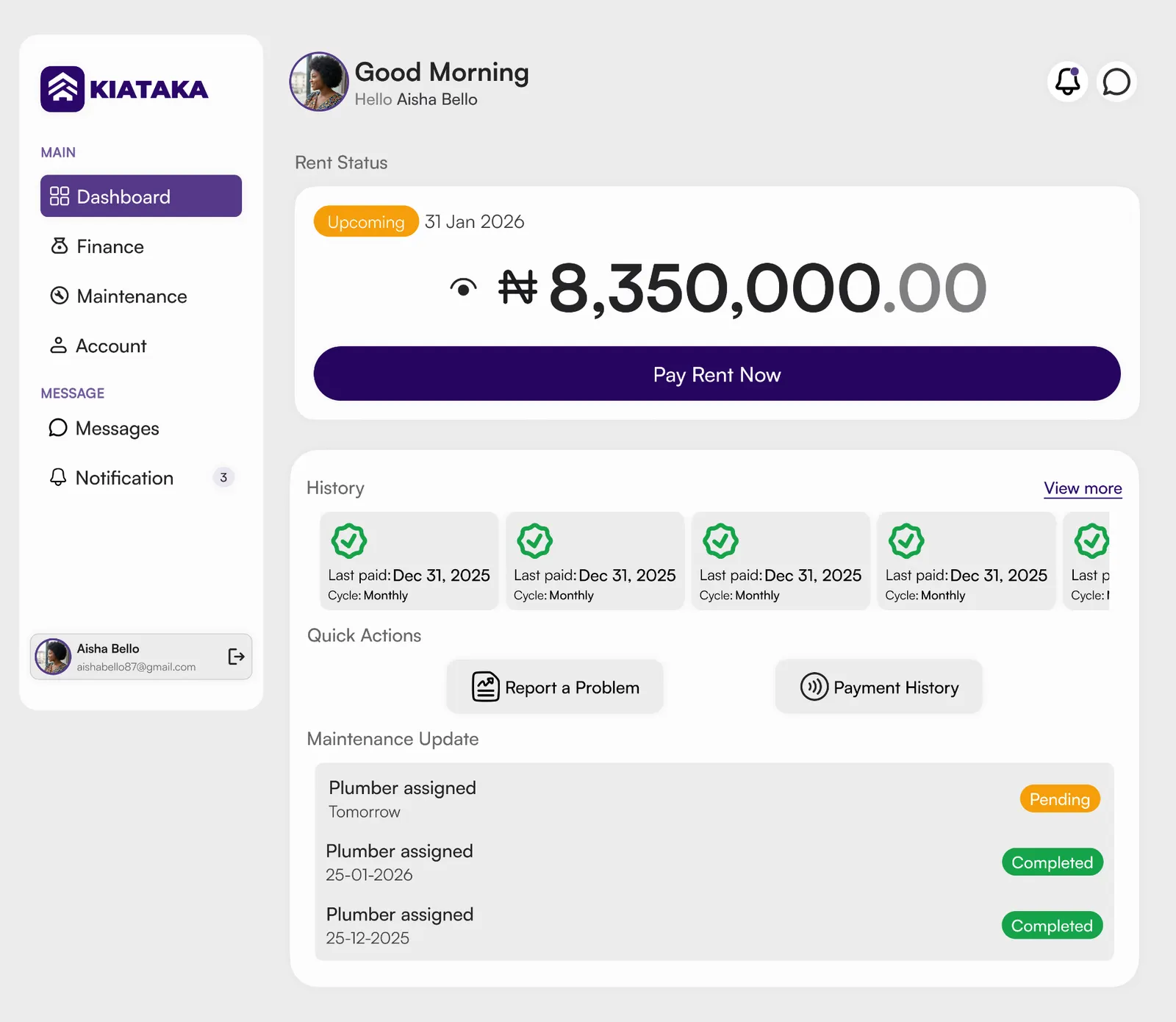Click the Completed badge for 25-01-2026
Screen dimensions: 1176x1022
(x=1053, y=862)
